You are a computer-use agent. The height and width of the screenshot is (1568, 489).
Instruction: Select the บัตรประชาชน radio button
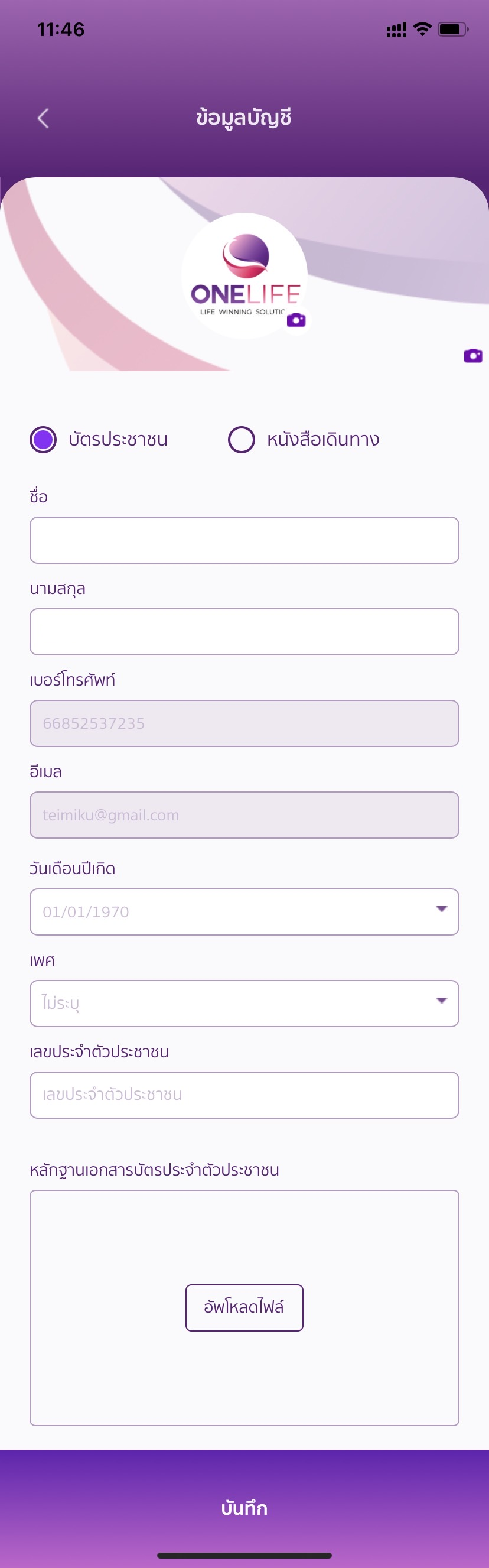(43, 440)
